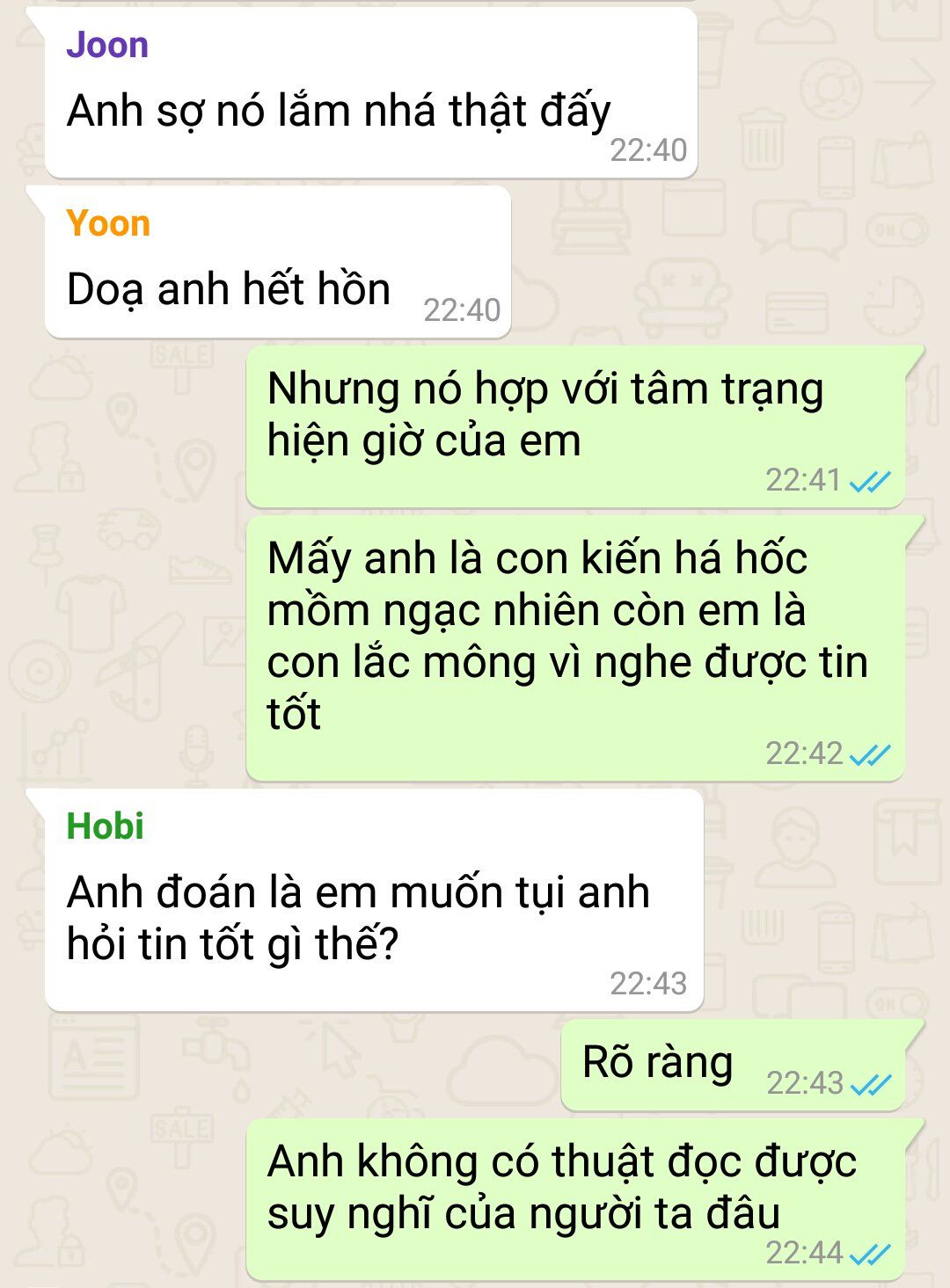Select the message starting "Mấy anh là con kiến"
This screenshot has width=950, height=1288.
coord(567,636)
